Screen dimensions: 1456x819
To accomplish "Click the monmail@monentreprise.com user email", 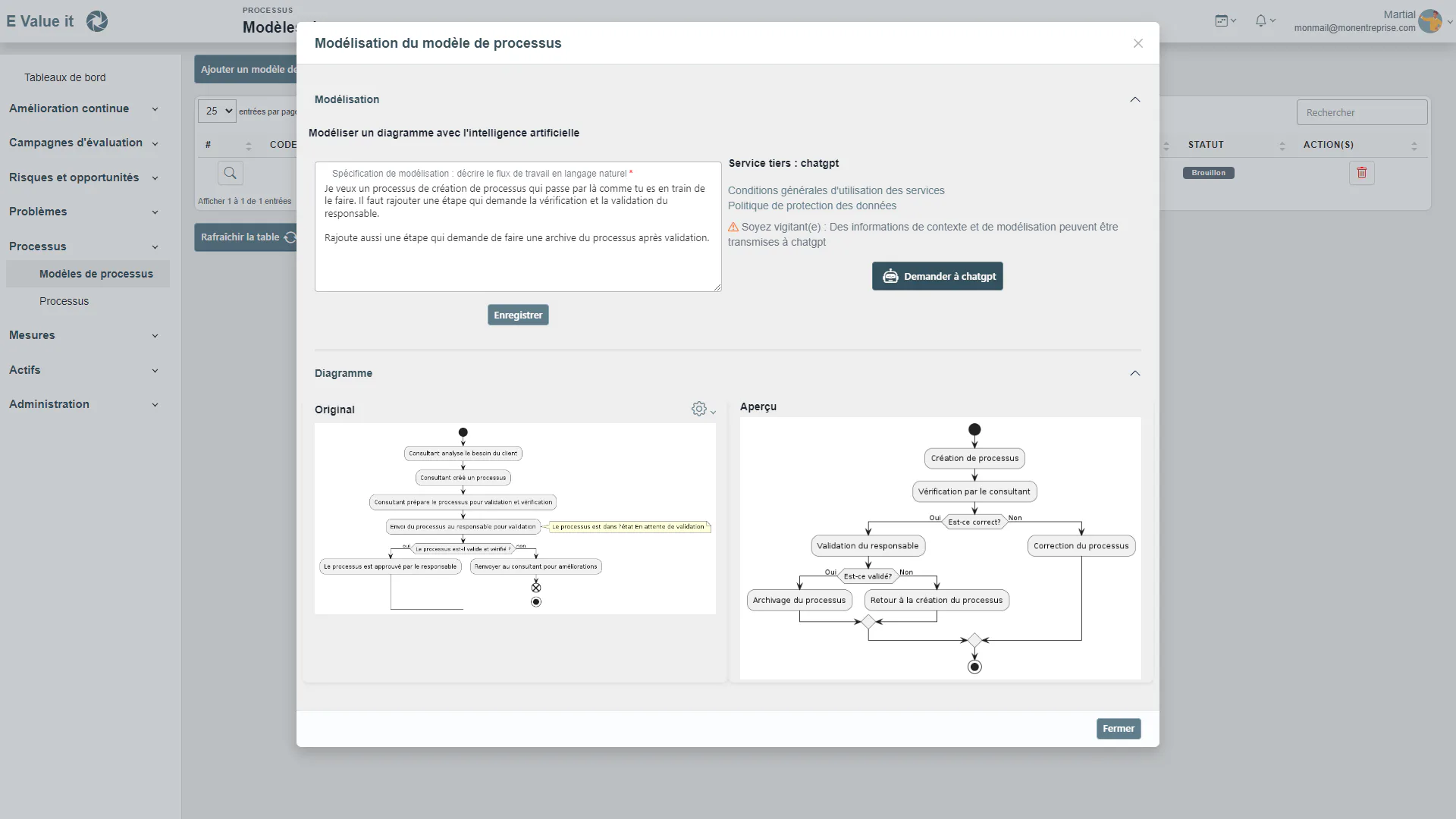I will point(1354,28).
